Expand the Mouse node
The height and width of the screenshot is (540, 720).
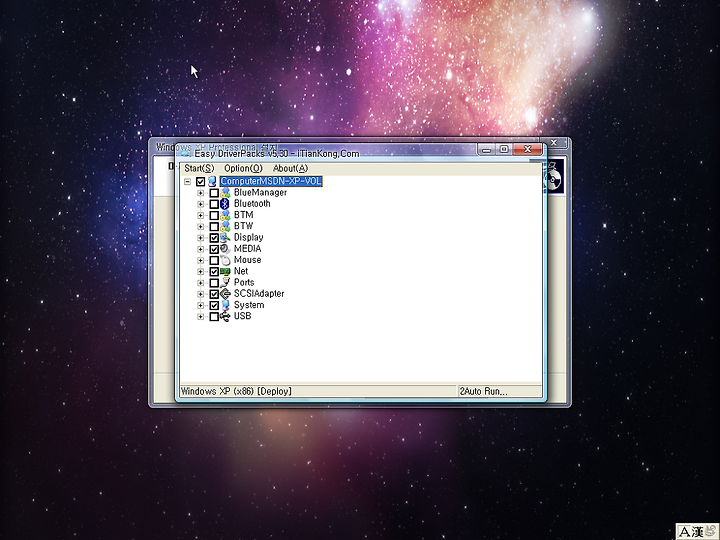pyautogui.click(x=201, y=260)
